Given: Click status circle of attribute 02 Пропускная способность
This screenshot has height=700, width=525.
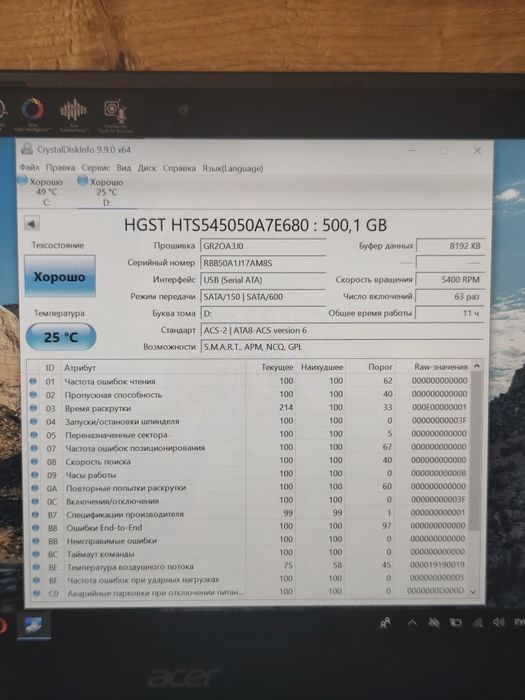Looking at the screenshot, I should click(33, 395).
